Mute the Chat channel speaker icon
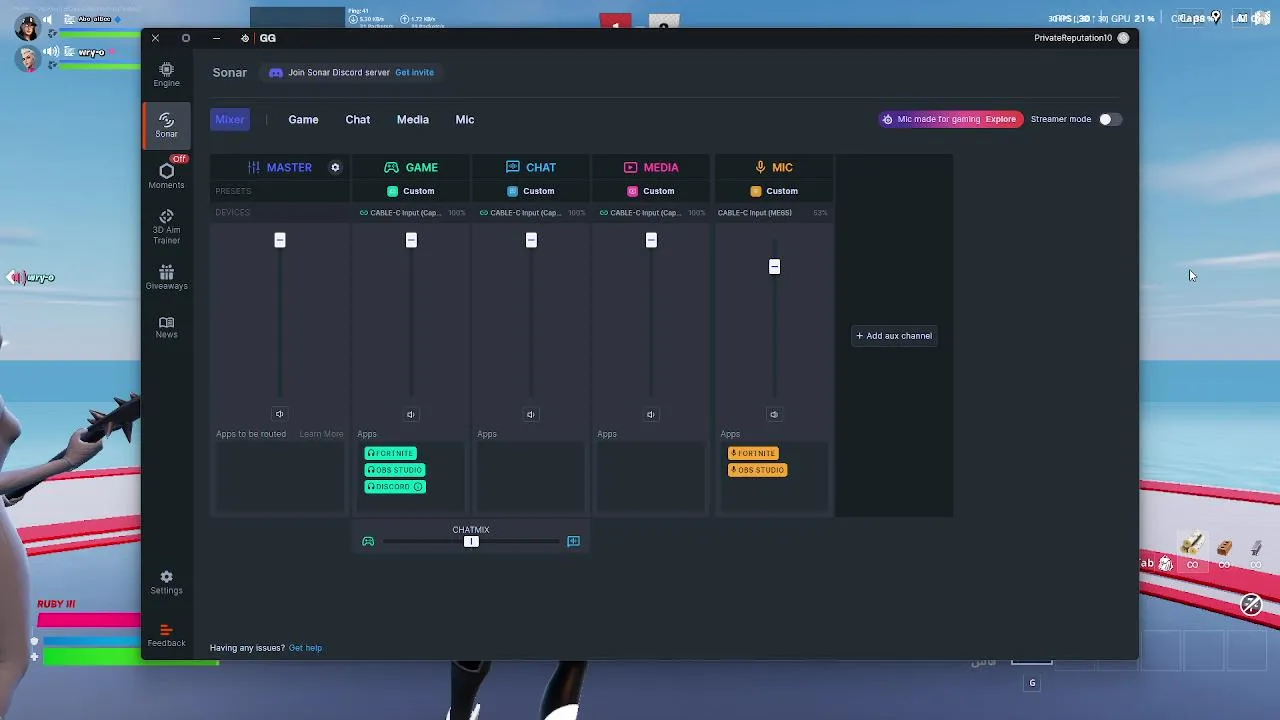 [x=531, y=414]
